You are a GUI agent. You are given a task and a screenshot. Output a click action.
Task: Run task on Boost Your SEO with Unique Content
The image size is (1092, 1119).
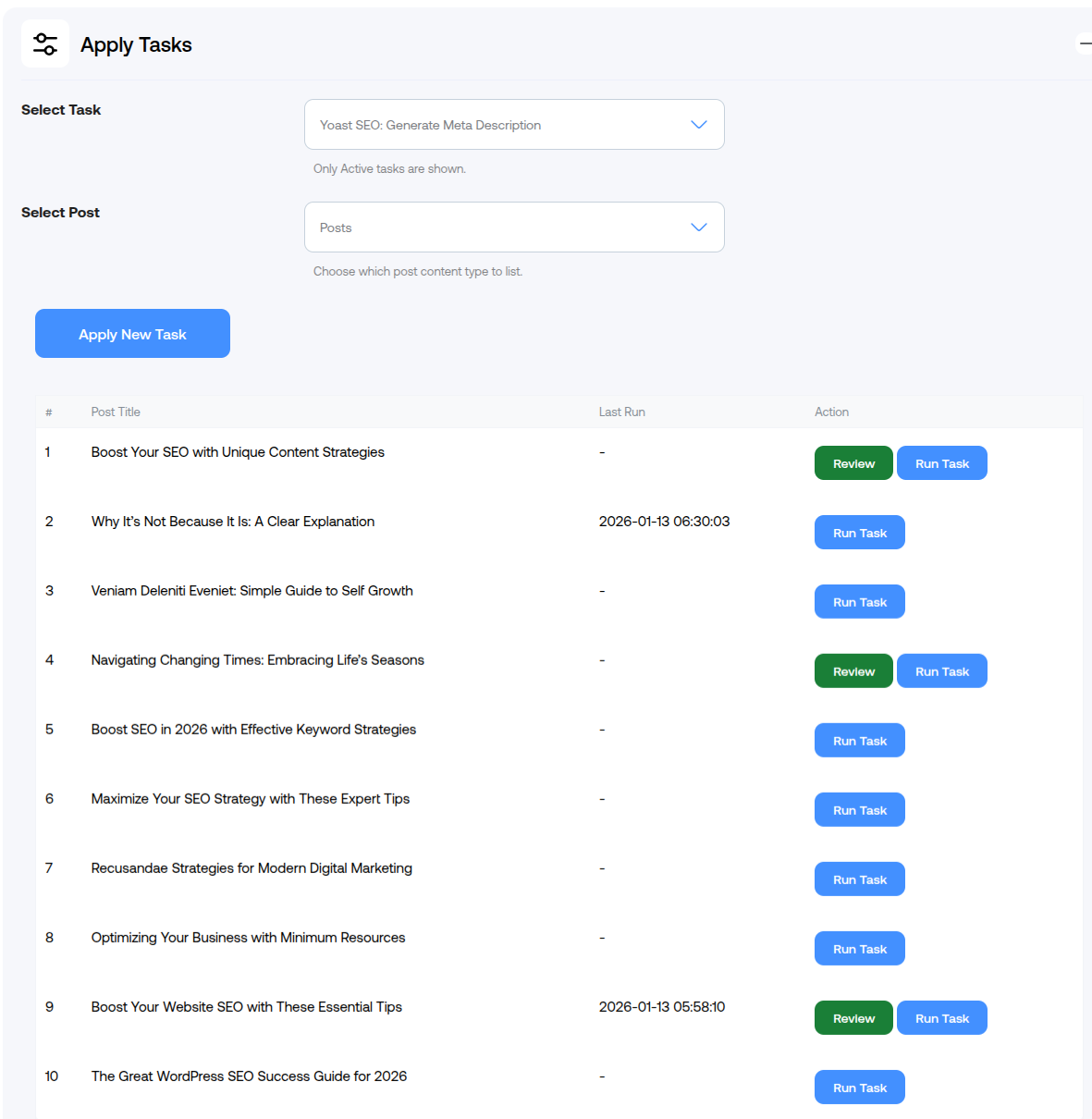941,463
